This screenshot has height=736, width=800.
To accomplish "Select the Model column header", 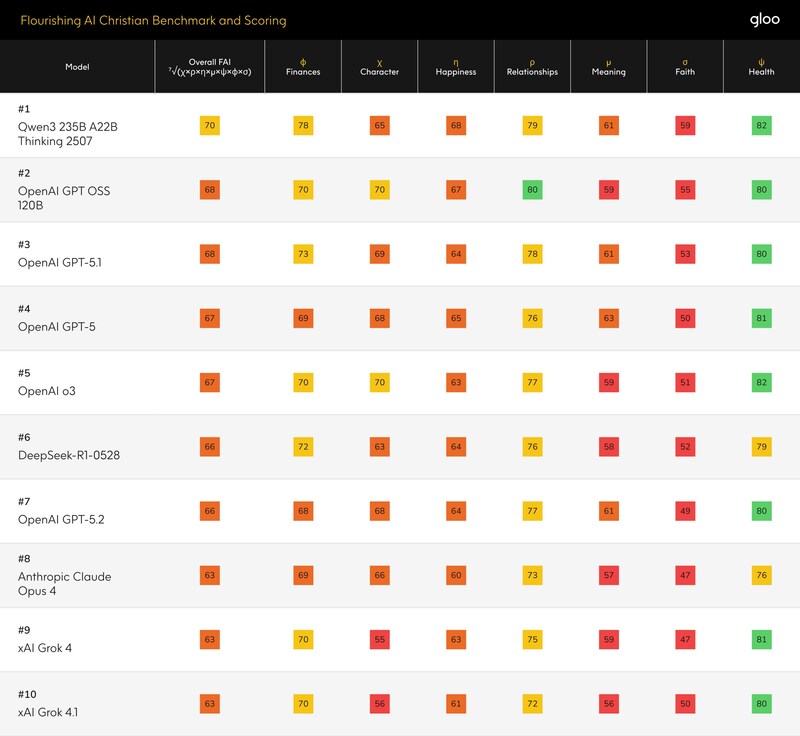I will click(x=76, y=67).
